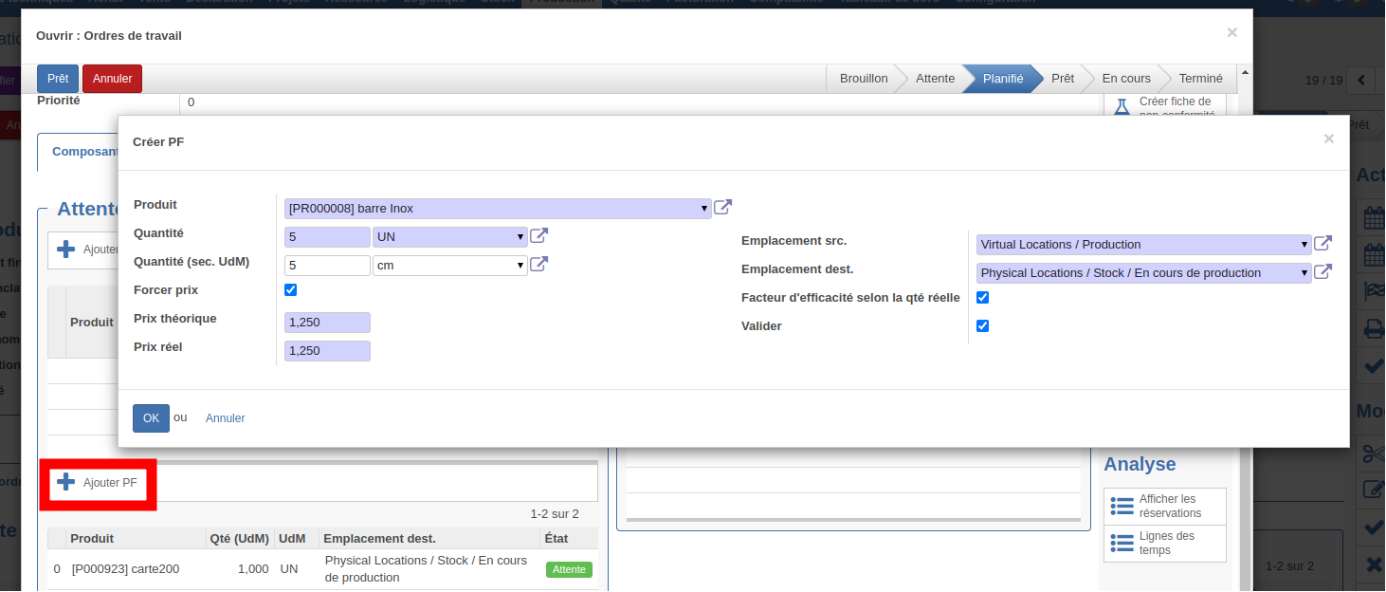Open the UN unit dropdown

(450, 237)
